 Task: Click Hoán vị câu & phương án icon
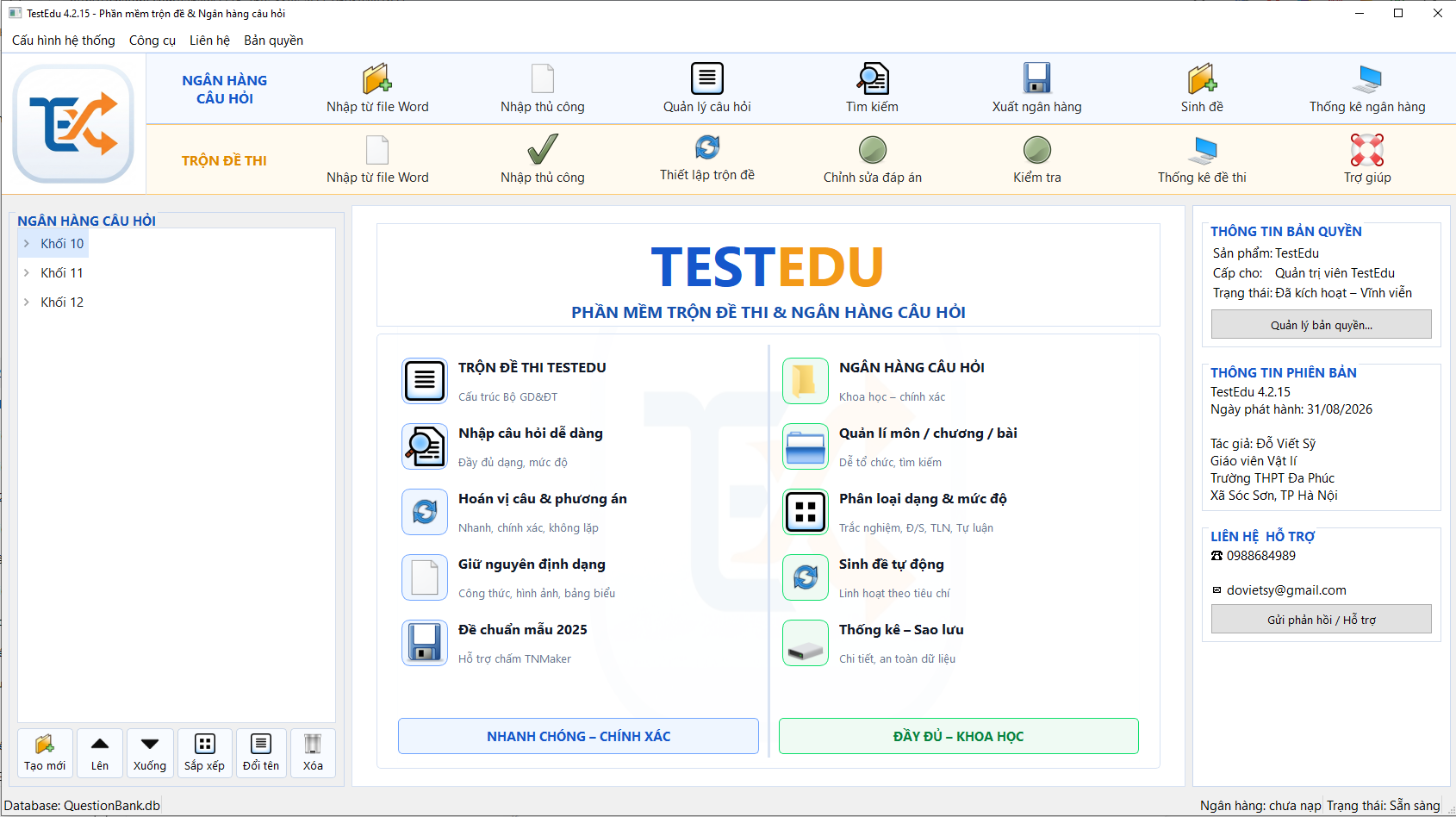point(425,511)
